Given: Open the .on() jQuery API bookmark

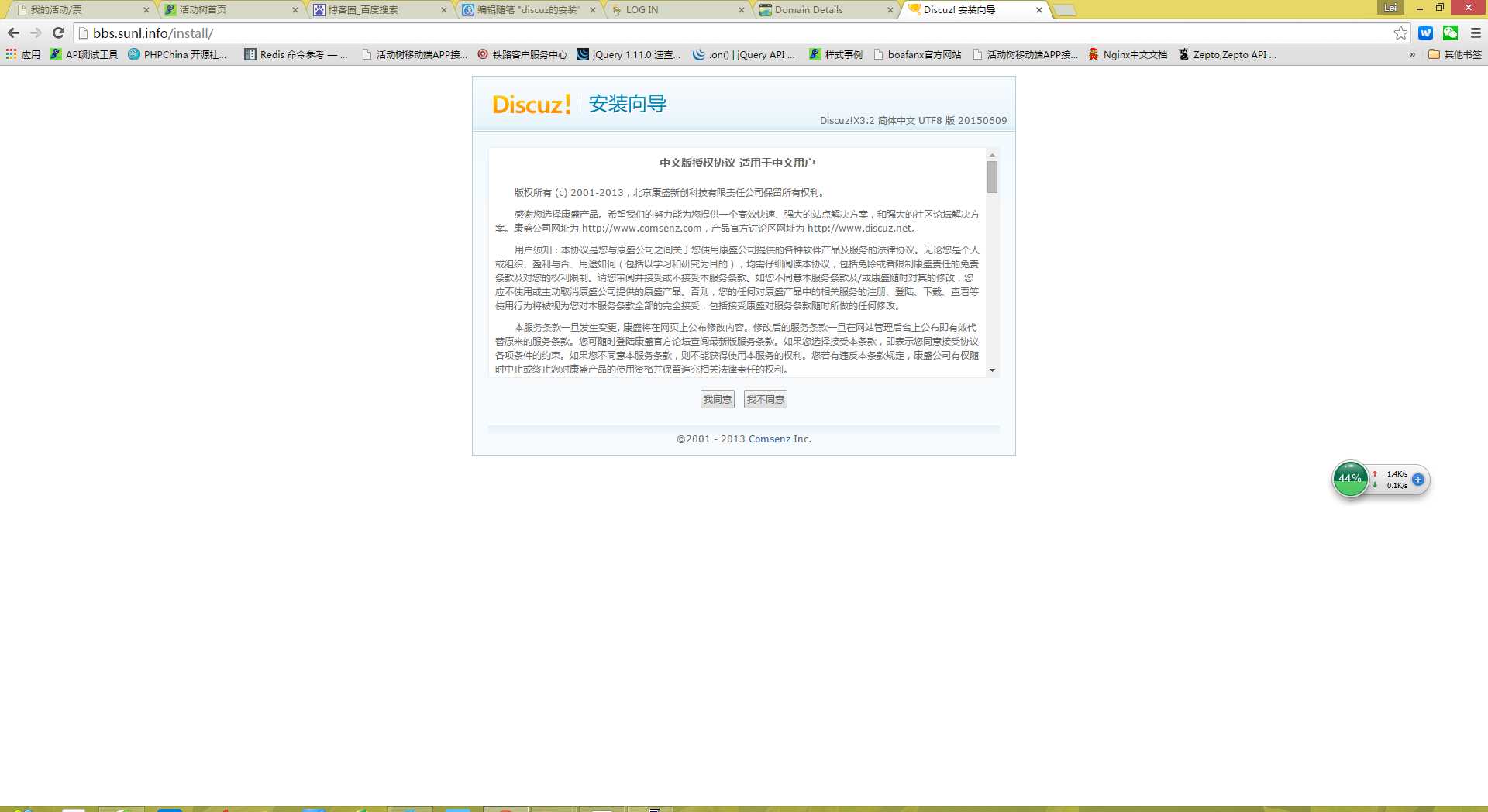Looking at the screenshot, I should click(744, 54).
